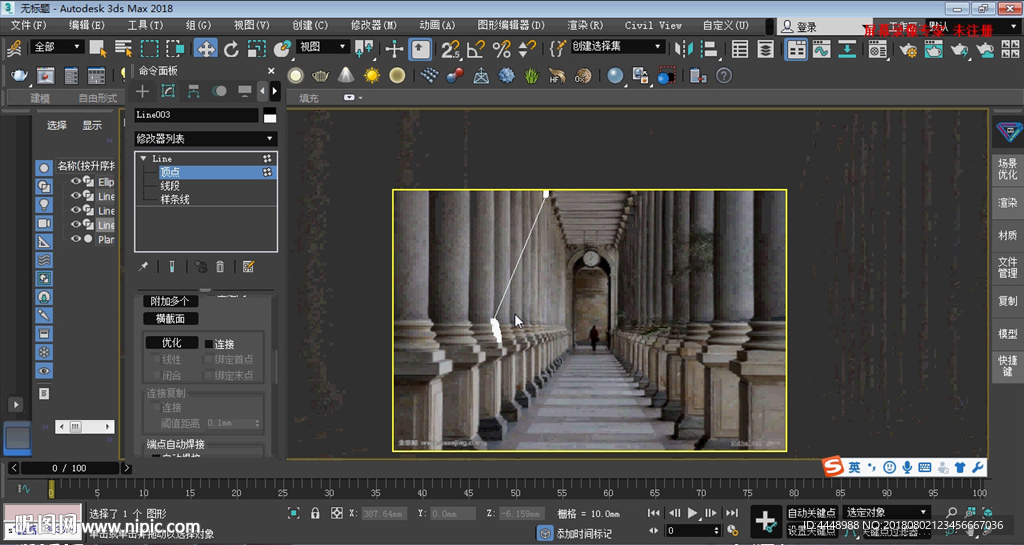The image size is (1024, 545).
Task: Click object color swatch beside Line003
Action: coord(270,116)
